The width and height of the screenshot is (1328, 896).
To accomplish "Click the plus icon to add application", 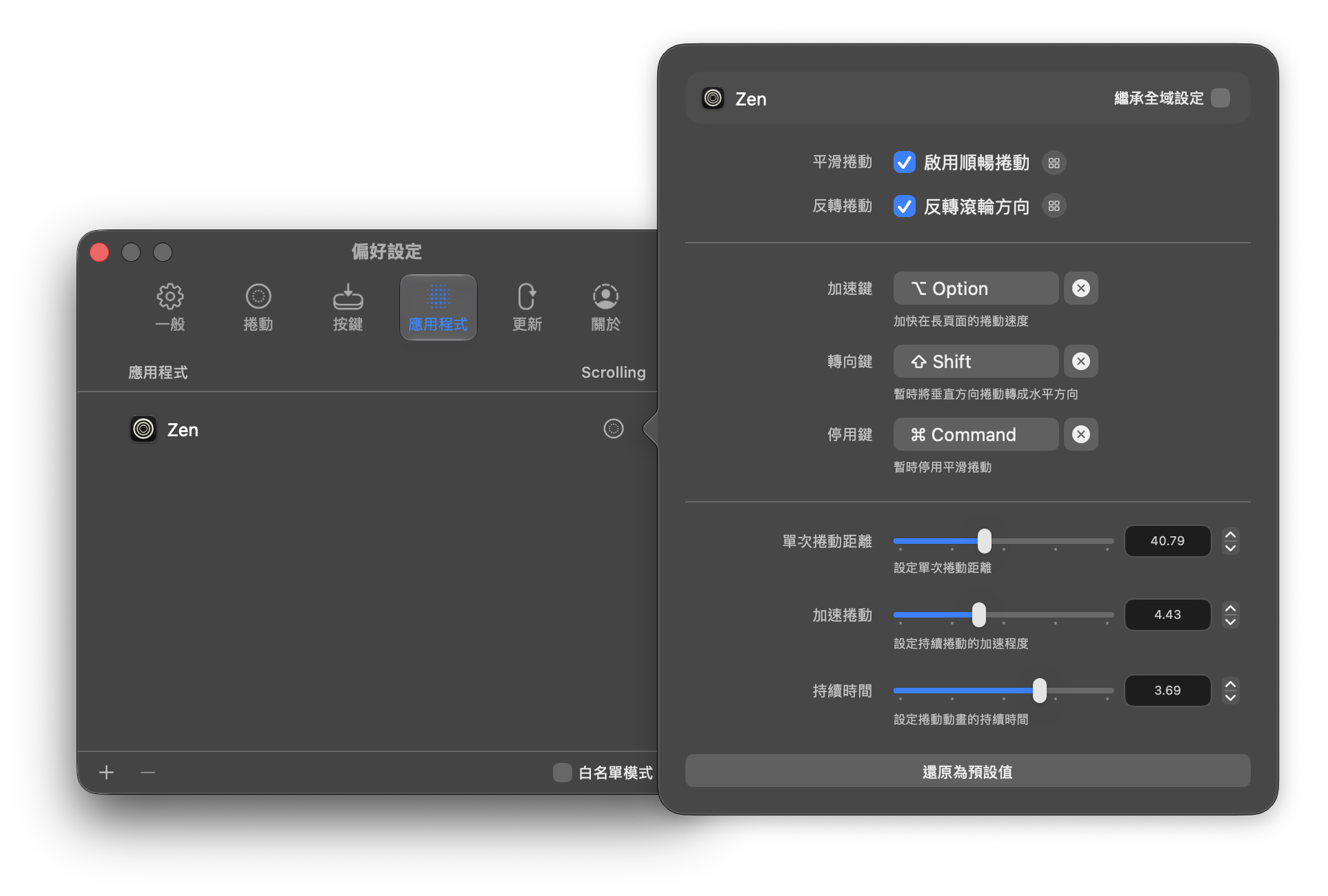I will pos(106,772).
